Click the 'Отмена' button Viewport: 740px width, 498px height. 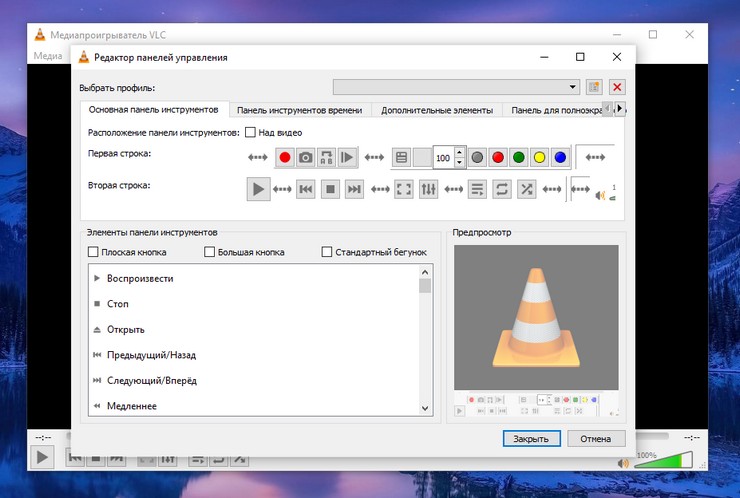point(596,438)
